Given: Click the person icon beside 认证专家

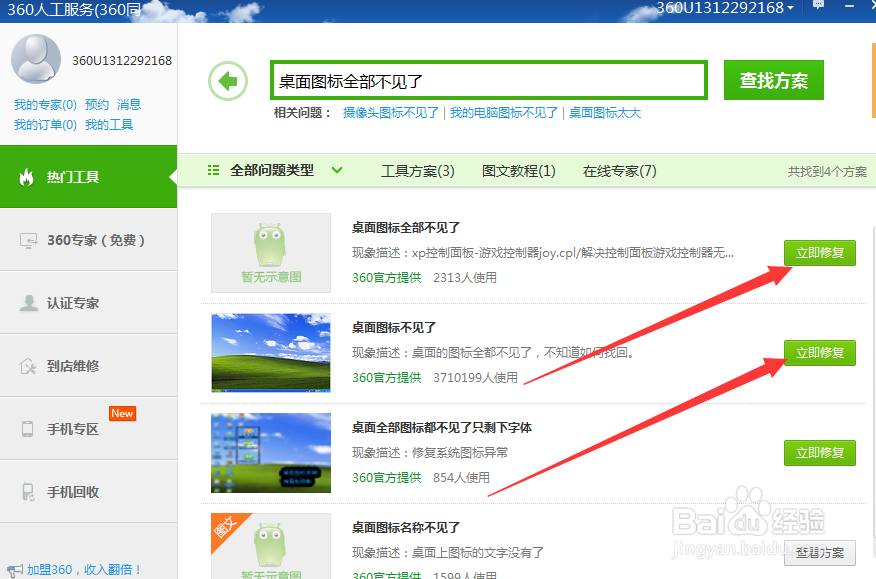Looking at the screenshot, I should click(28, 303).
